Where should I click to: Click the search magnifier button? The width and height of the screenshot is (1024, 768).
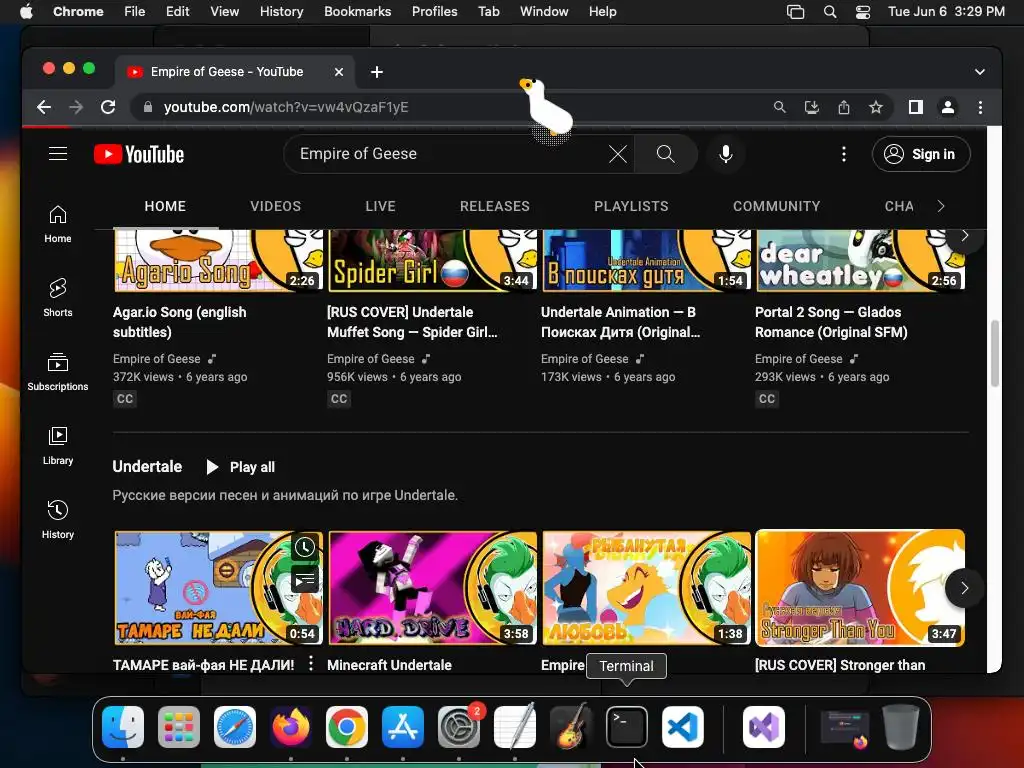click(665, 154)
